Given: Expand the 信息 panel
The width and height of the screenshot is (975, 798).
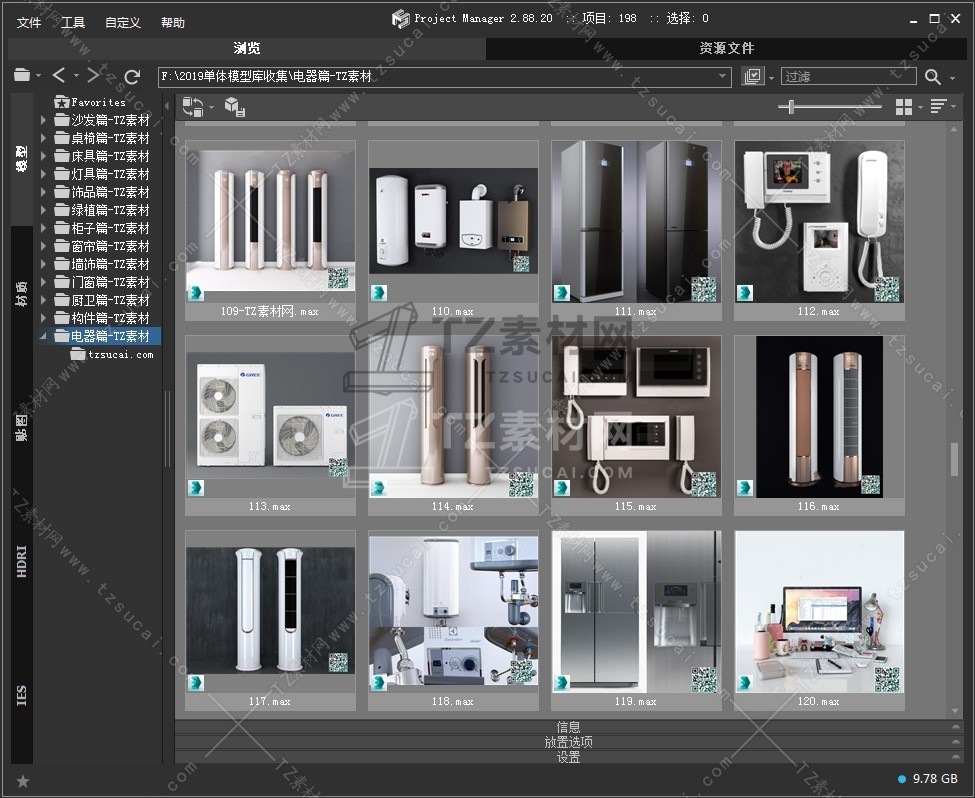Looking at the screenshot, I should click(x=568, y=727).
